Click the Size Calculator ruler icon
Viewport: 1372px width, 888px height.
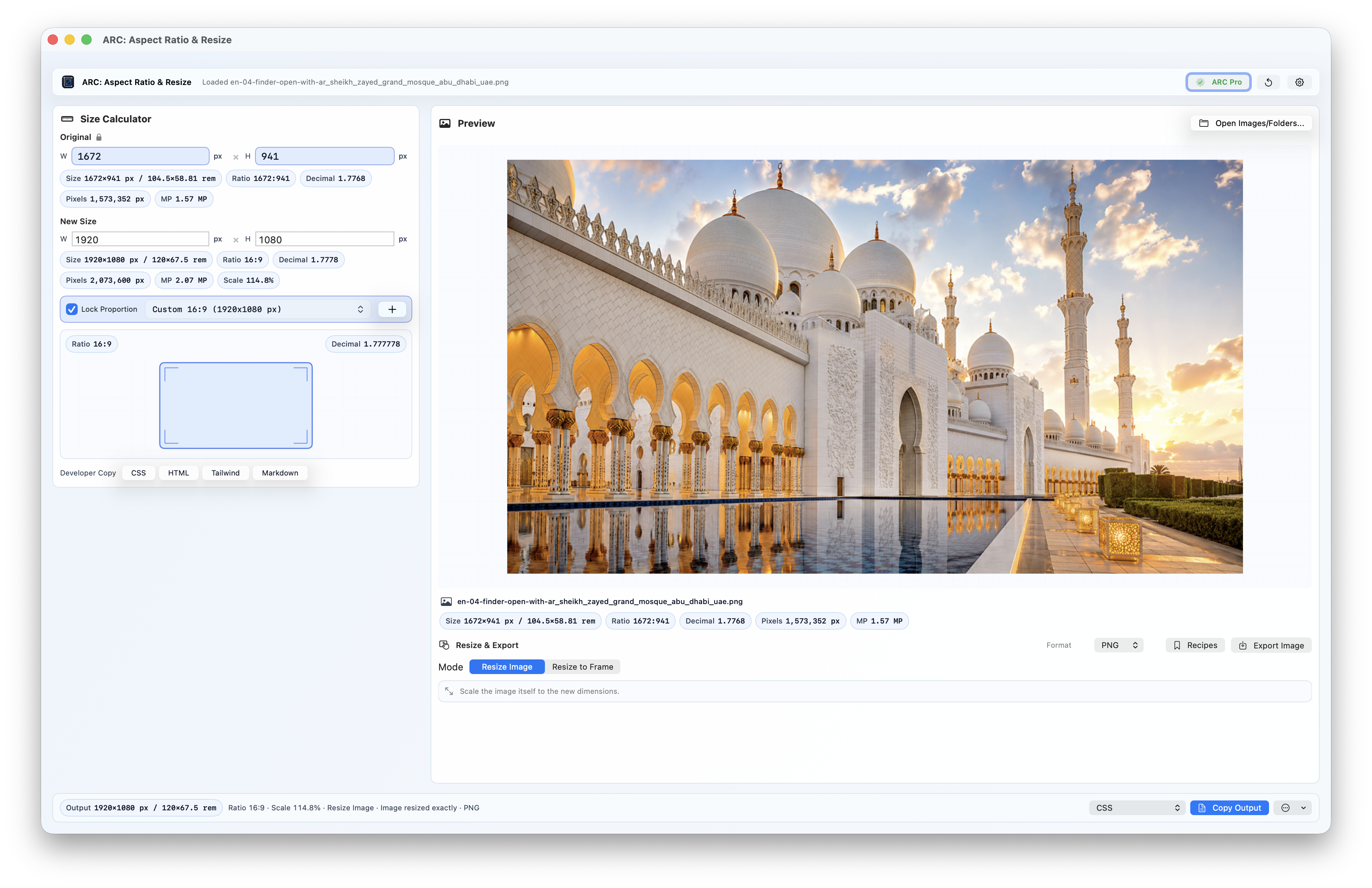(x=67, y=119)
